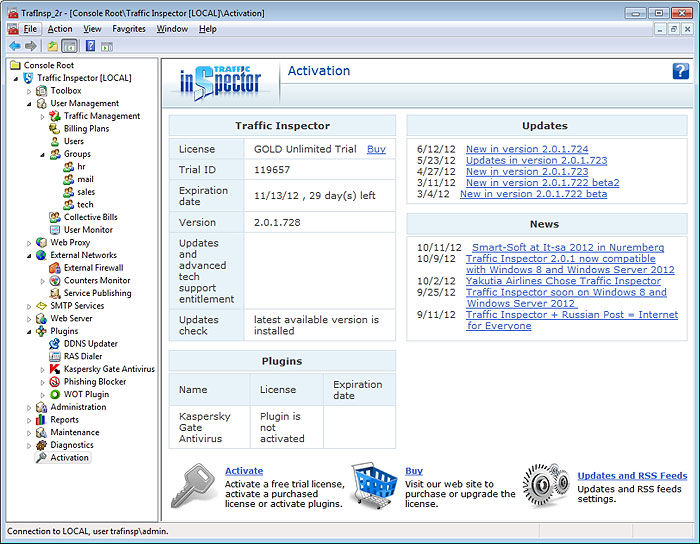Click the shopping cart icon beside Buy
700x544 pixels.
(374, 486)
